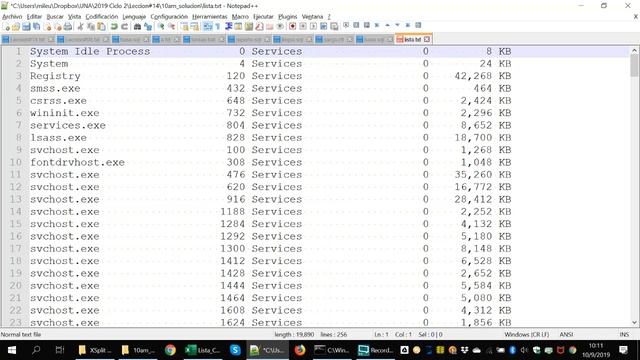The image size is (640, 360).
Task: Click the Run macro multiple times icon
Action: 324,27
